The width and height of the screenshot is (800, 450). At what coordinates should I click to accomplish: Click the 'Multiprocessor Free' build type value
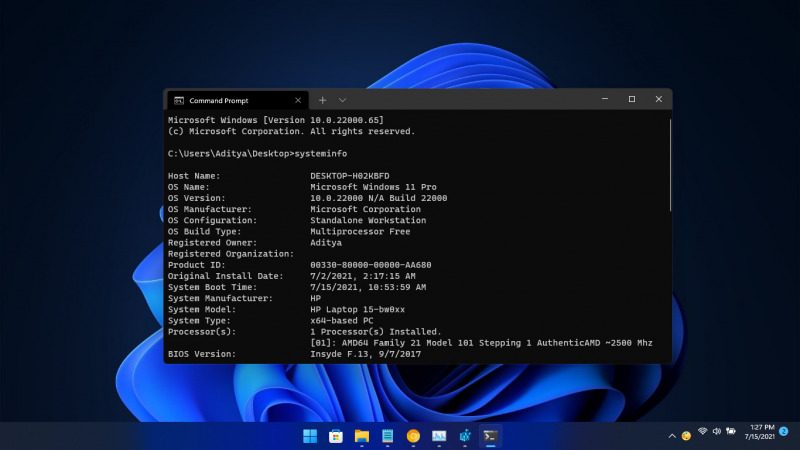tap(360, 232)
